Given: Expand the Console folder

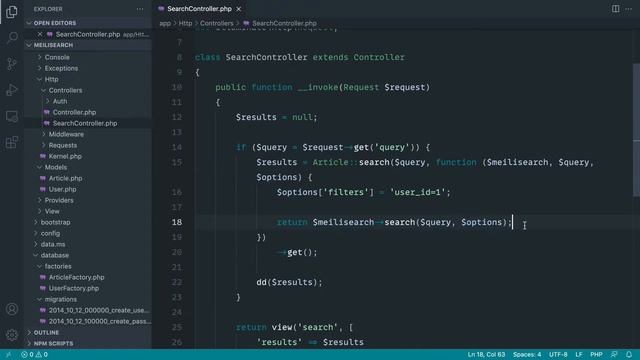Looking at the screenshot, I should (57, 58).
